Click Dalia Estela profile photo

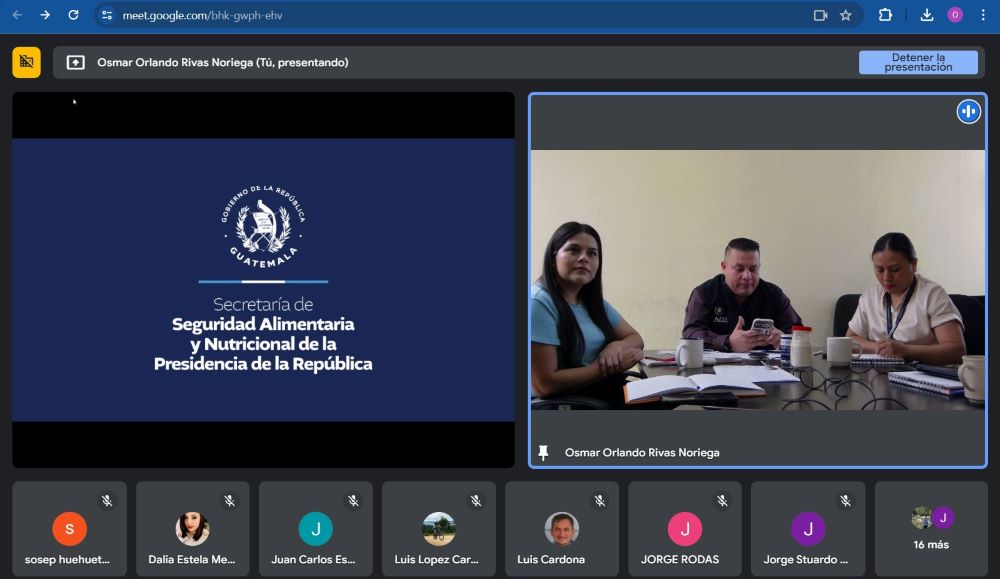[x=192, y=529]
